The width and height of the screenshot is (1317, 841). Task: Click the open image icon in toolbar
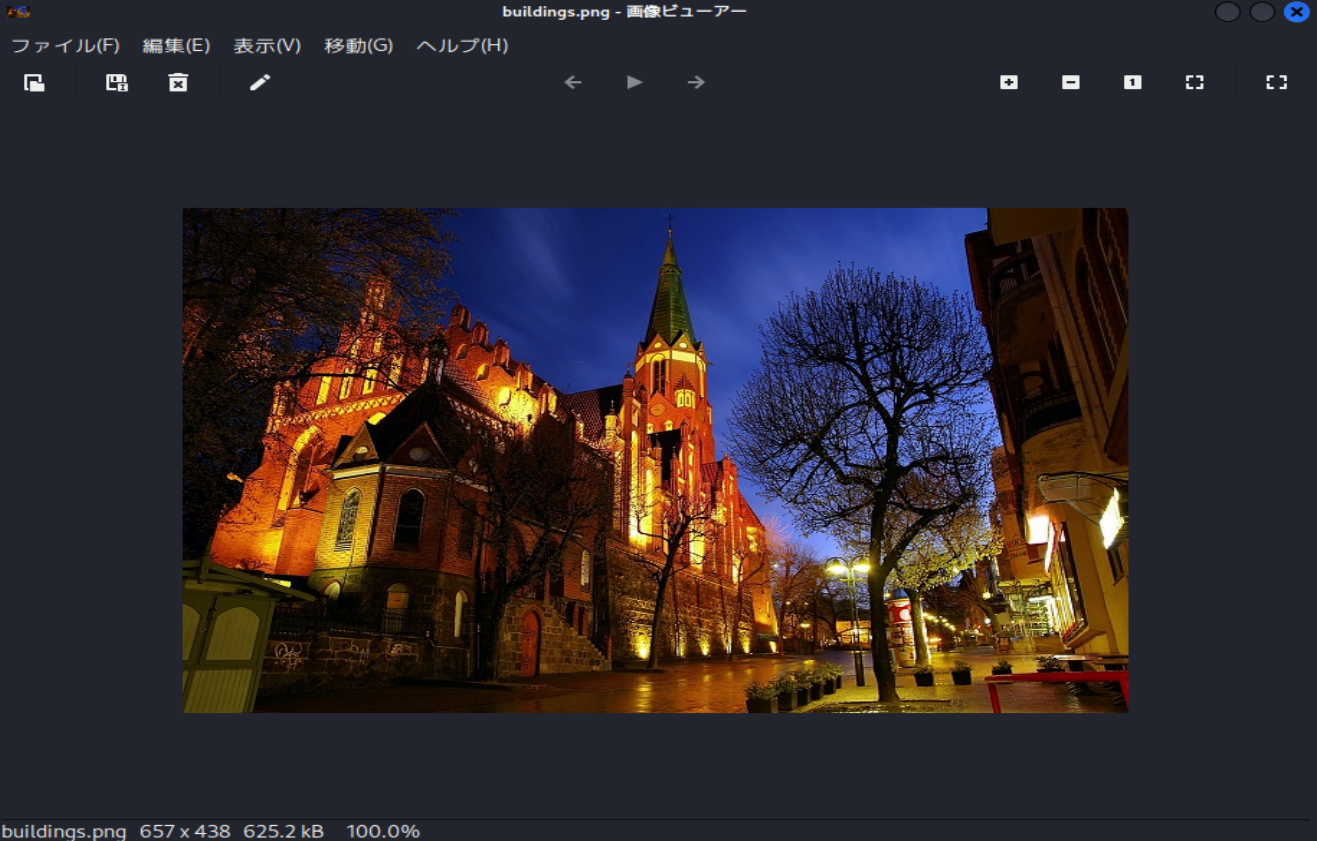(34, 83)
